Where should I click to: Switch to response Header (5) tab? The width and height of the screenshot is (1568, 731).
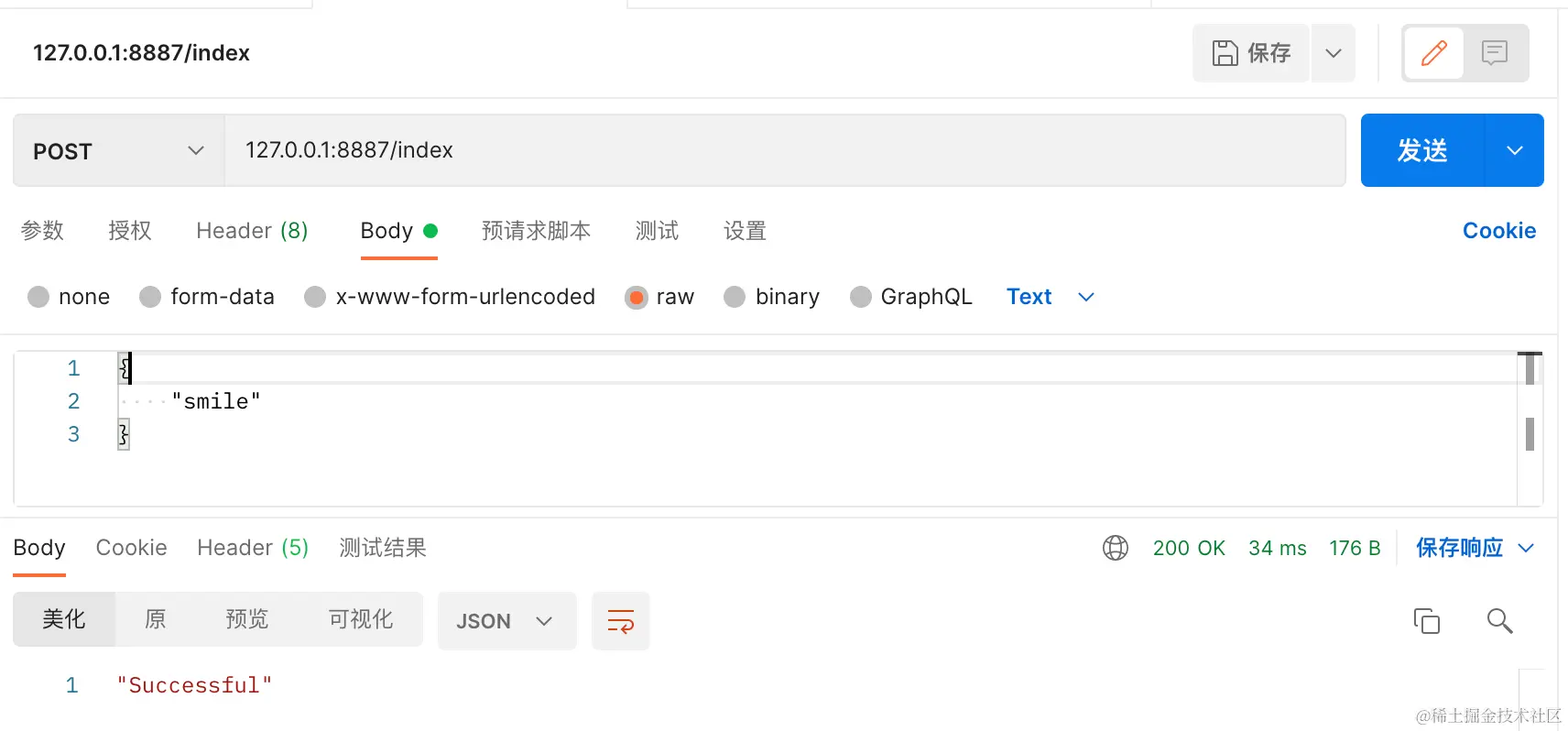click(x=253, y=548)
